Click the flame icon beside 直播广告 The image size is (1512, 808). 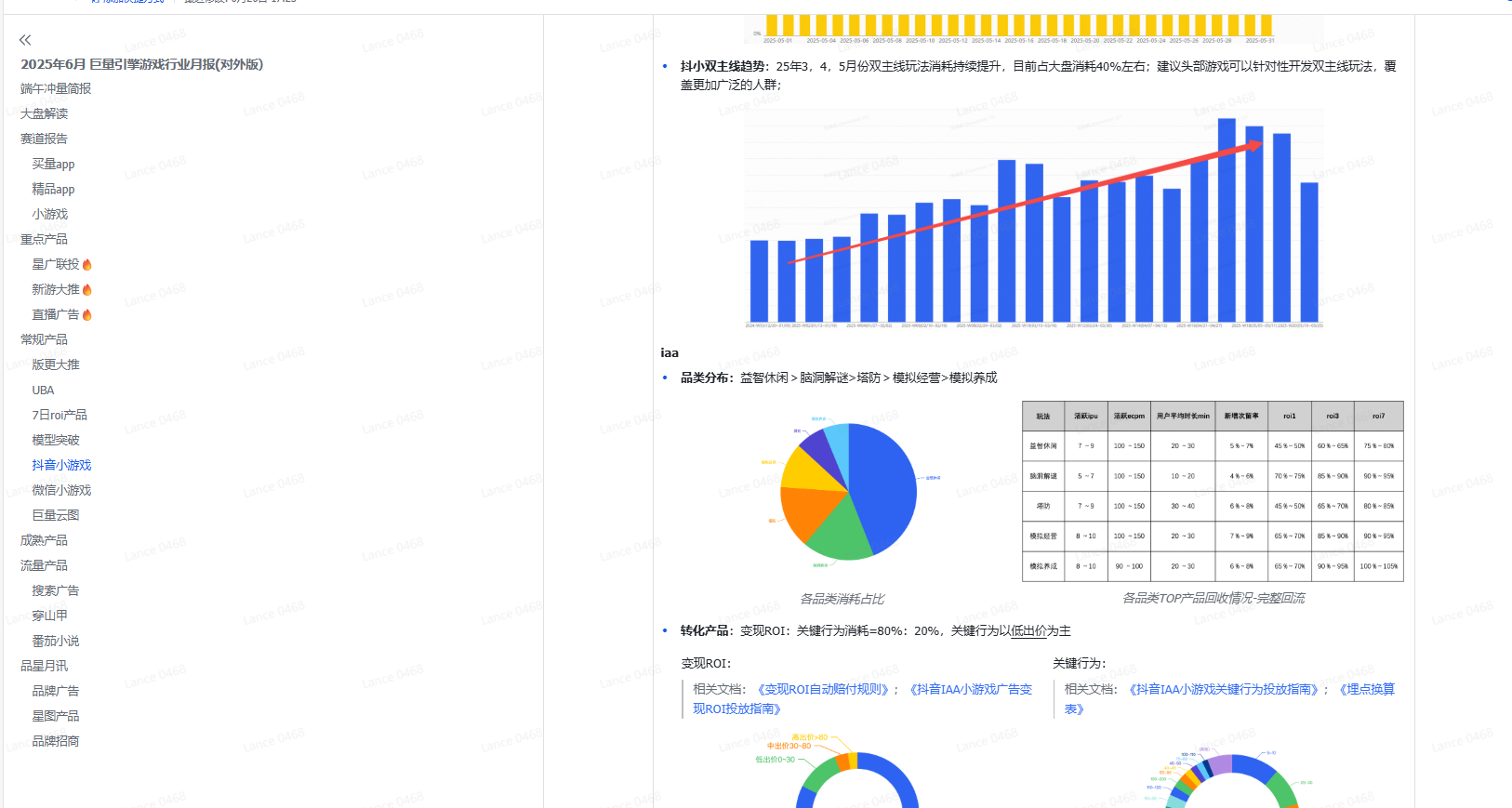87,315
